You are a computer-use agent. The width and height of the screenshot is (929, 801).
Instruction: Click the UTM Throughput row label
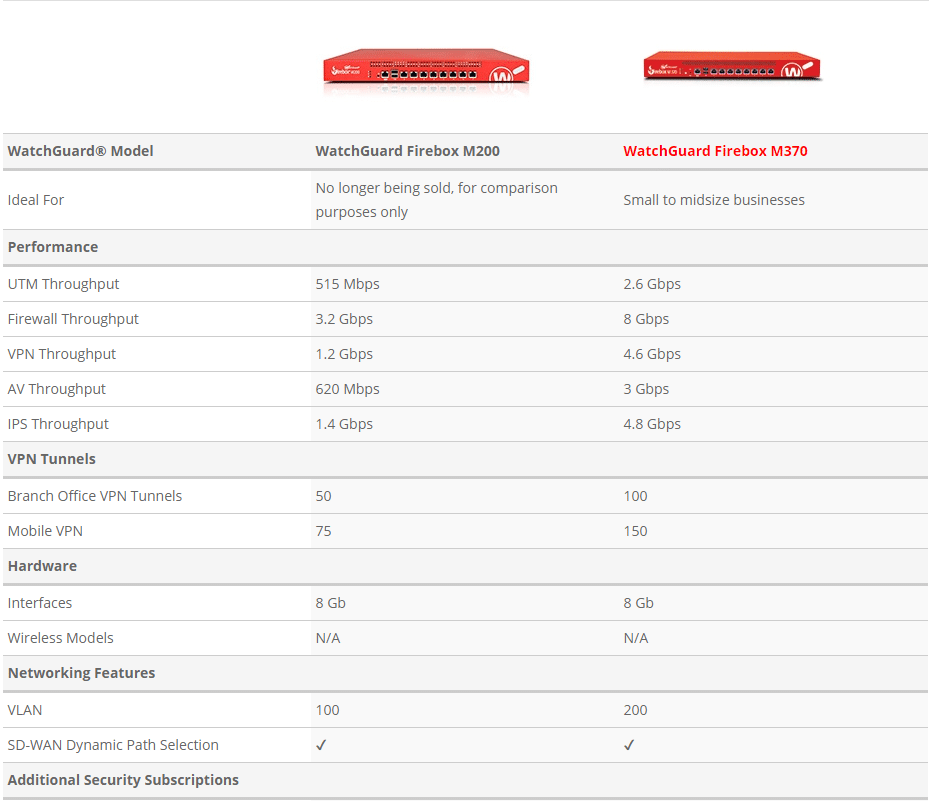point(63,284)
